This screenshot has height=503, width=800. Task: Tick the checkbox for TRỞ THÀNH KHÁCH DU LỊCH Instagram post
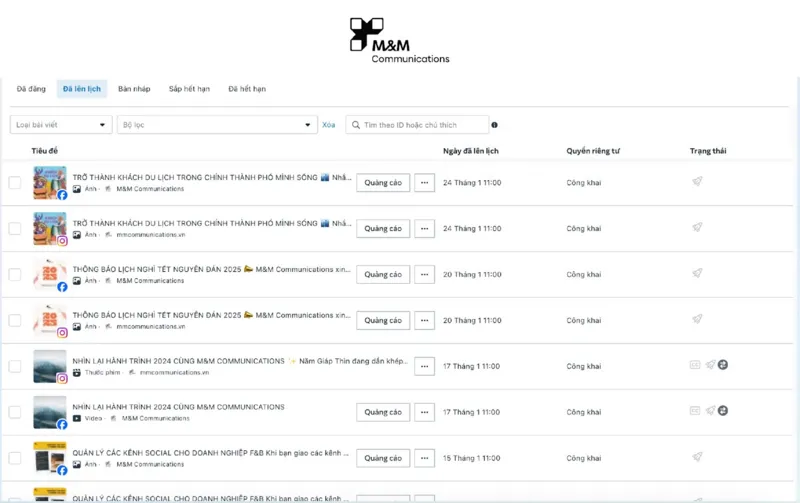15,229
